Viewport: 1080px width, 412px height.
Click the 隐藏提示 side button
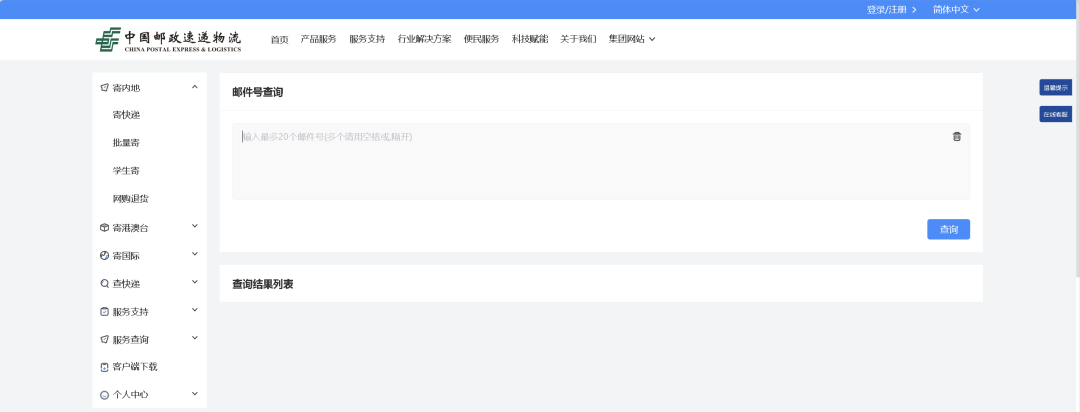(x=1055, y=87)
